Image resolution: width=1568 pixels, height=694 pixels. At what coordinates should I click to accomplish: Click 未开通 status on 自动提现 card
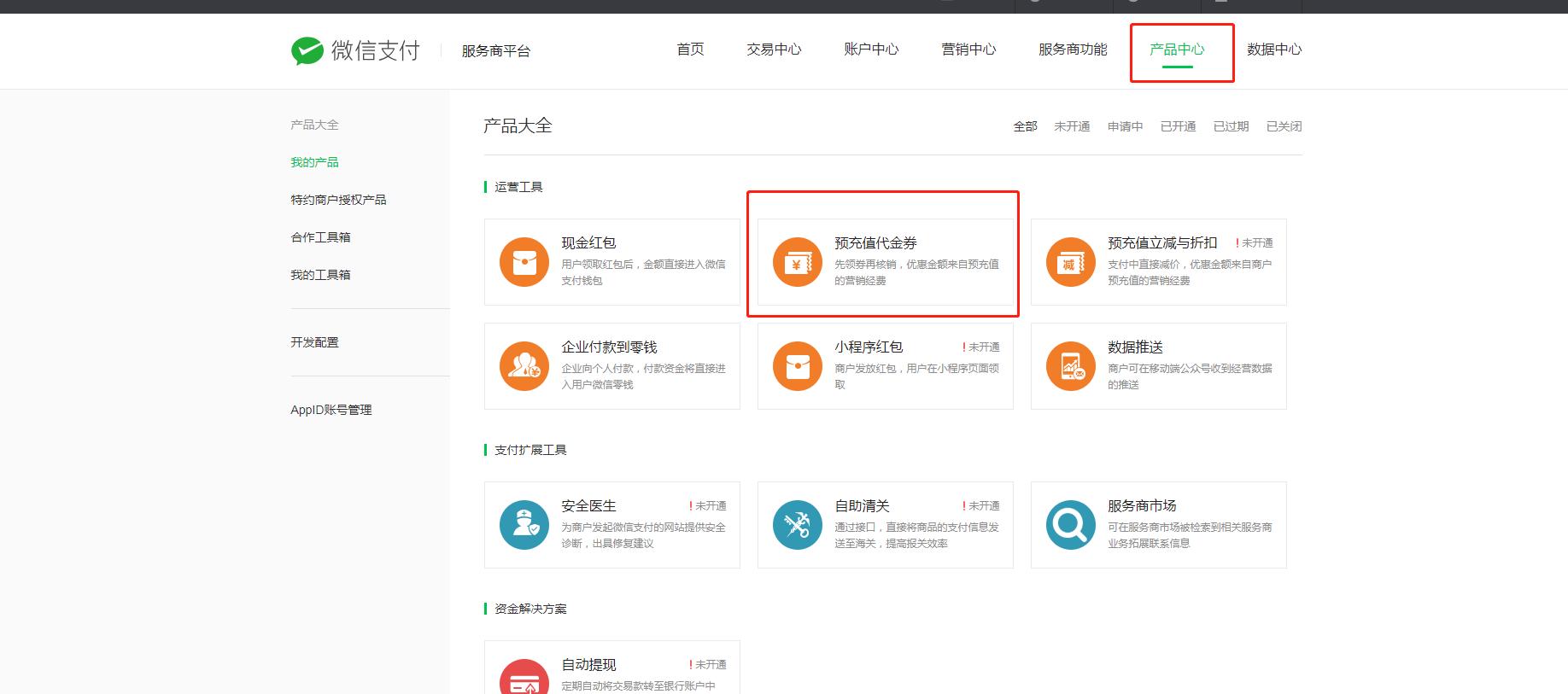click(x=708, y=665)
